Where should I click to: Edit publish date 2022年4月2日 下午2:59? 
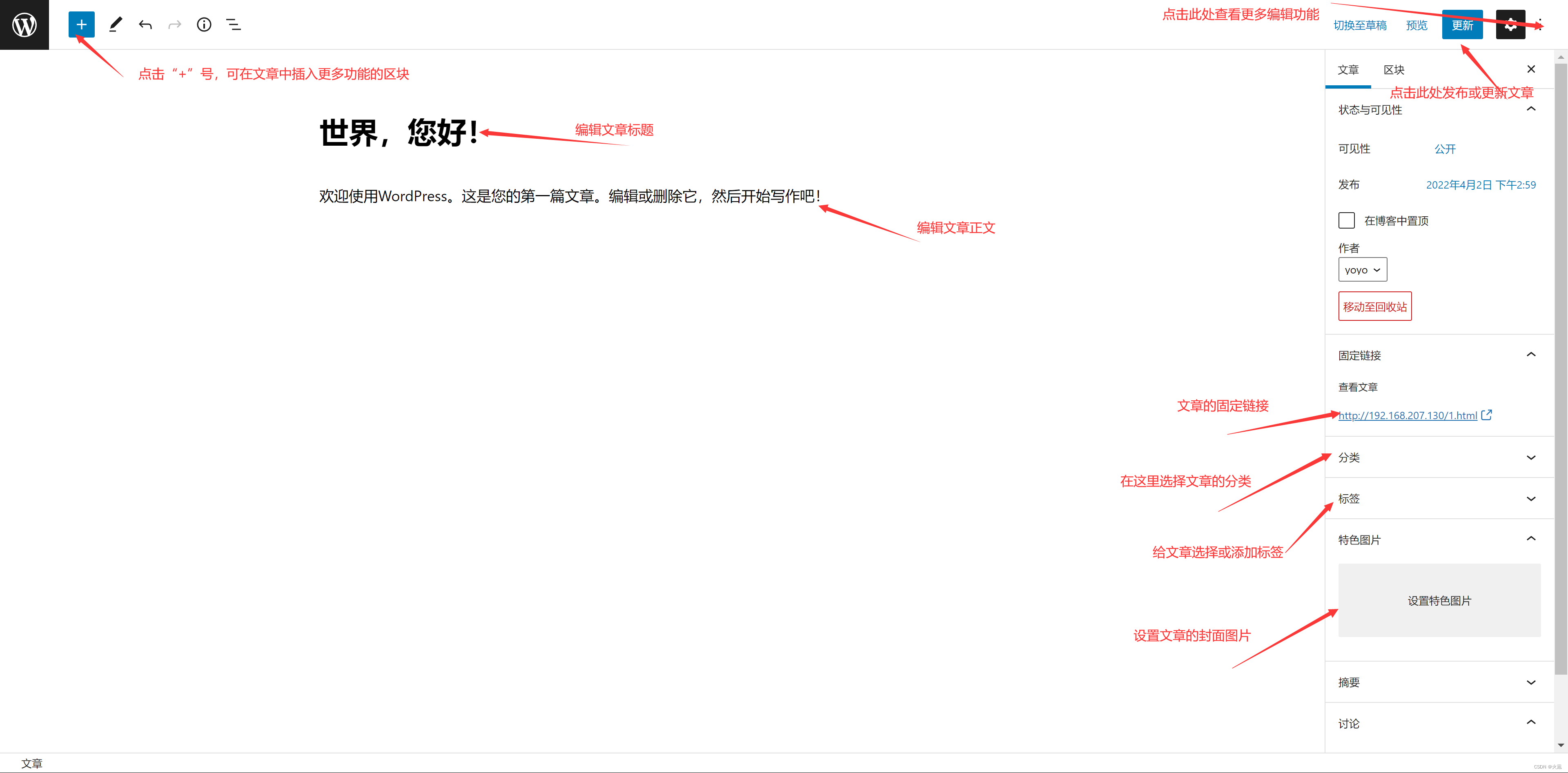click(x=1480, y=185)
